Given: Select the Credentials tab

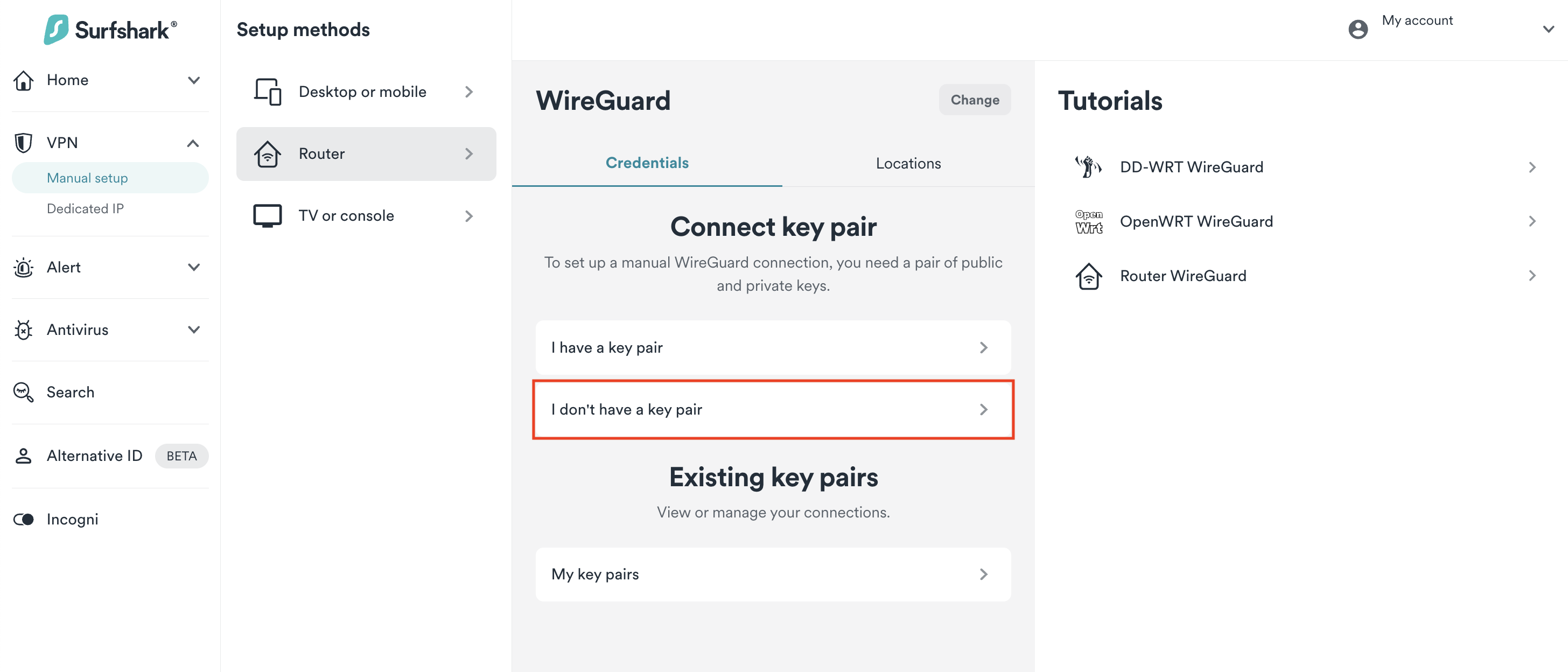Looking at the screenshot, I should click(647, 163).
